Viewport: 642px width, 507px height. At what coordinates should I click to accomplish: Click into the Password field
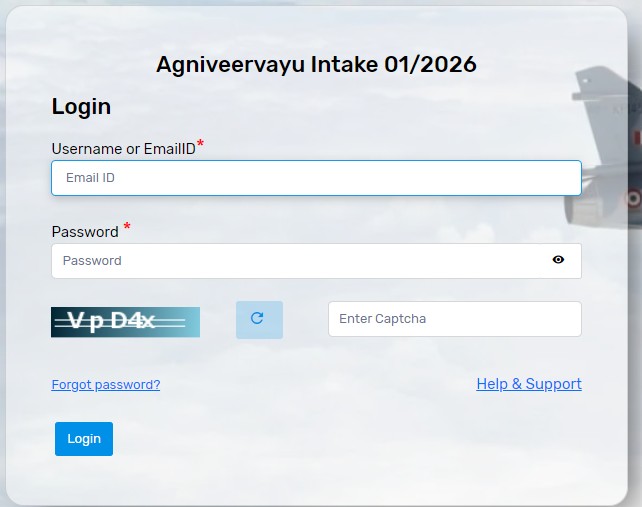pos(316,261)
